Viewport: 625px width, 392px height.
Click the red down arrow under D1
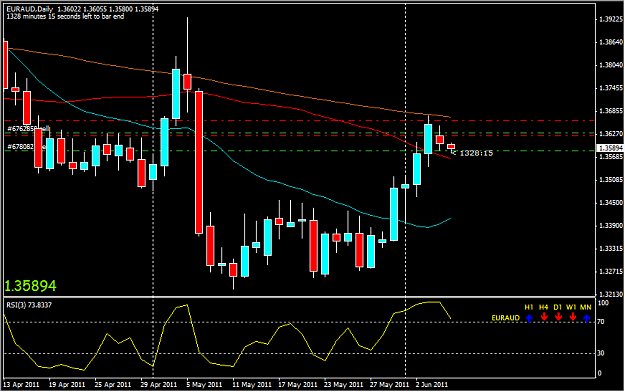558,318
